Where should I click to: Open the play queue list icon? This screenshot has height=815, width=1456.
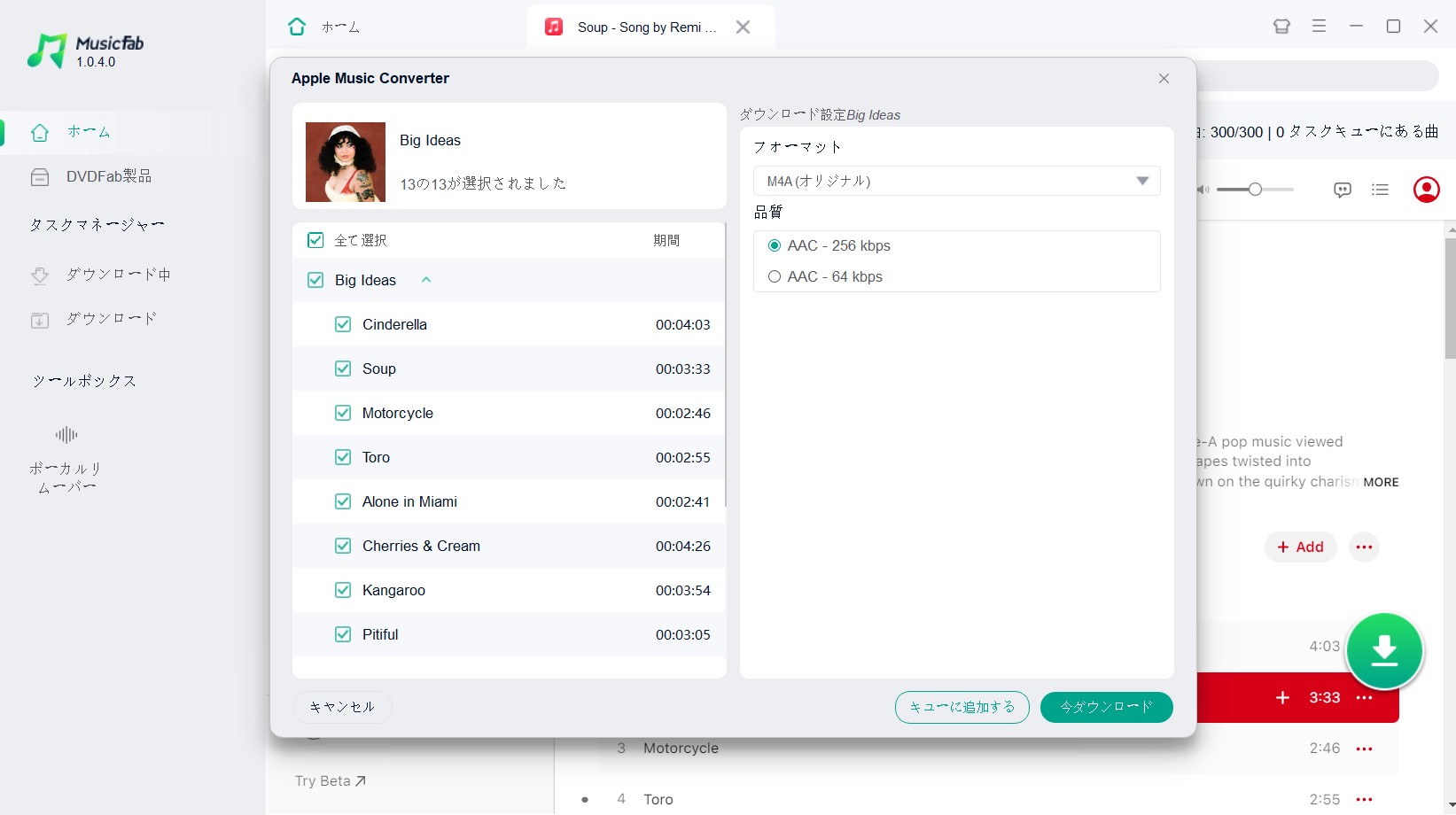(x=1380, y=190)
